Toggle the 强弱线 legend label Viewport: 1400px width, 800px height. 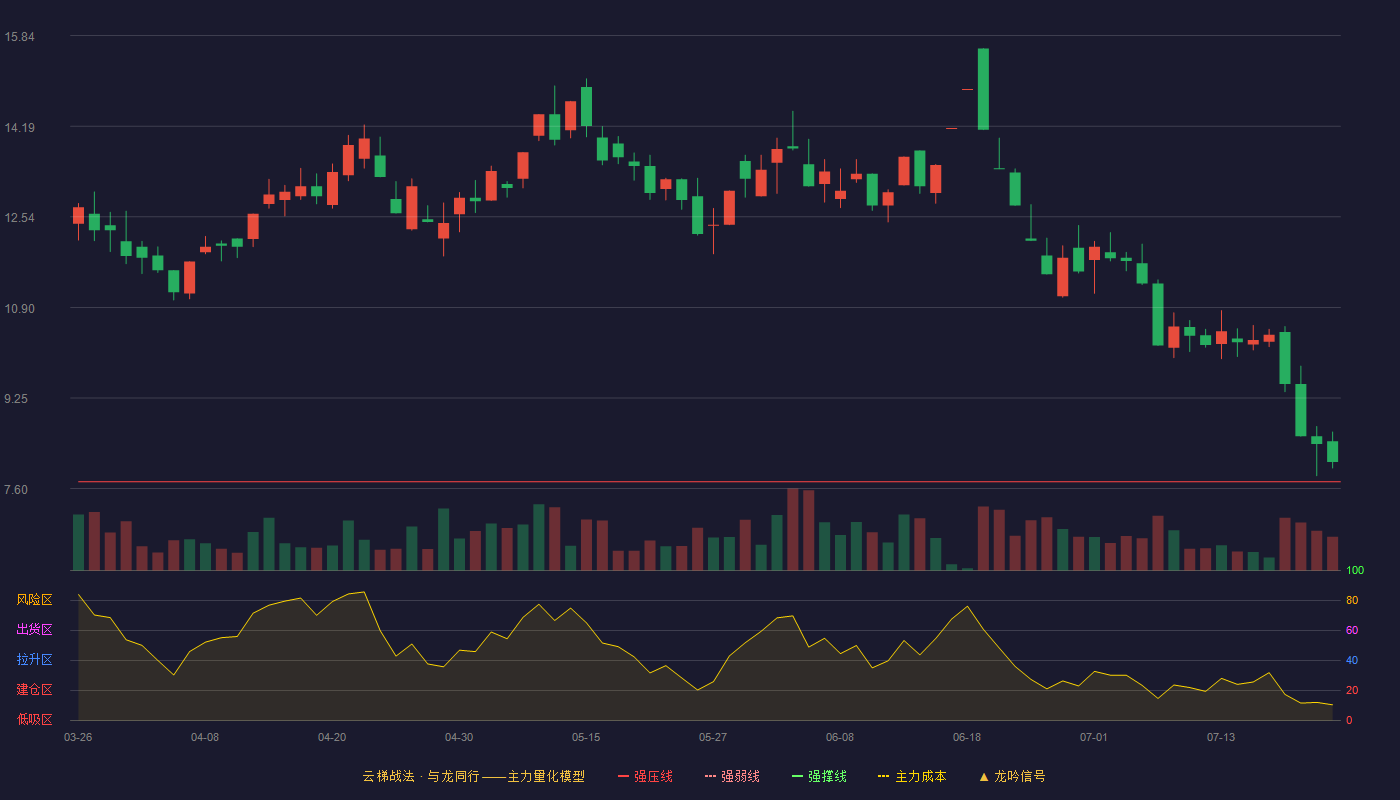coord(740,776)
